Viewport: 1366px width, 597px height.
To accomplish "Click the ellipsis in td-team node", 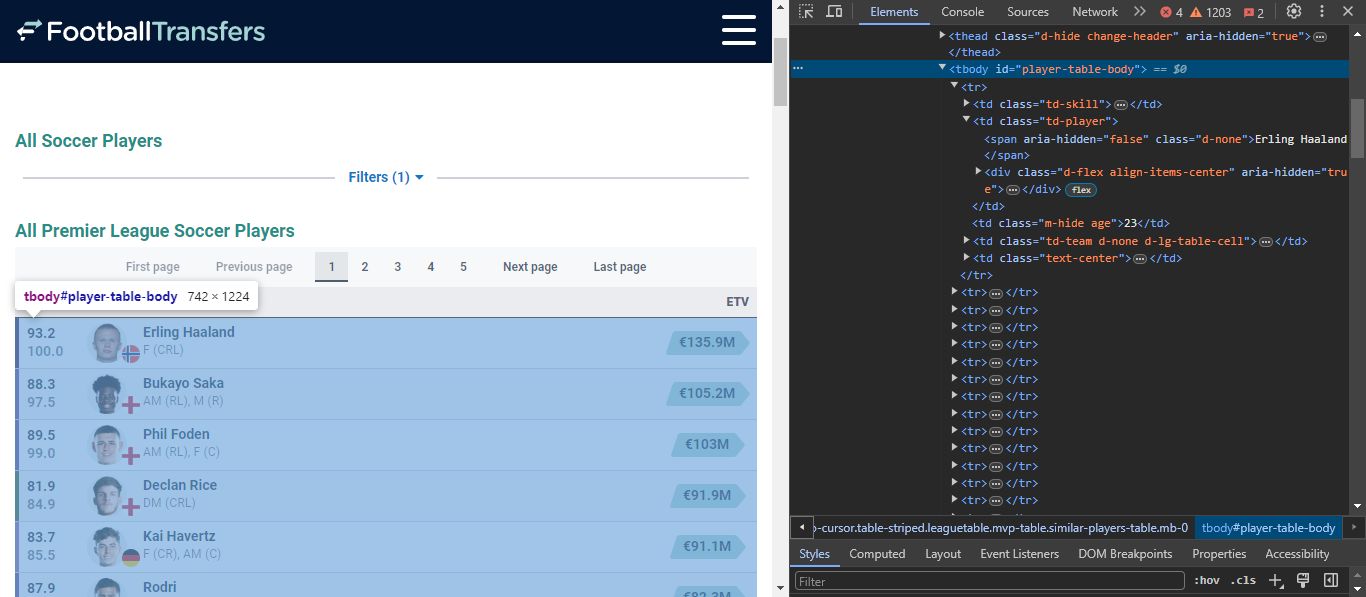I will (1265, 242).
